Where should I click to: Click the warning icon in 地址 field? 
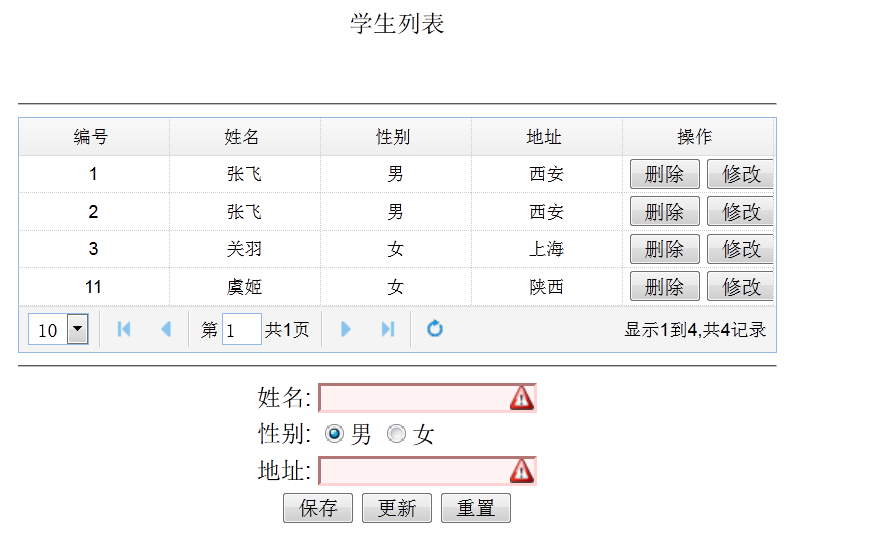point(521,471)
